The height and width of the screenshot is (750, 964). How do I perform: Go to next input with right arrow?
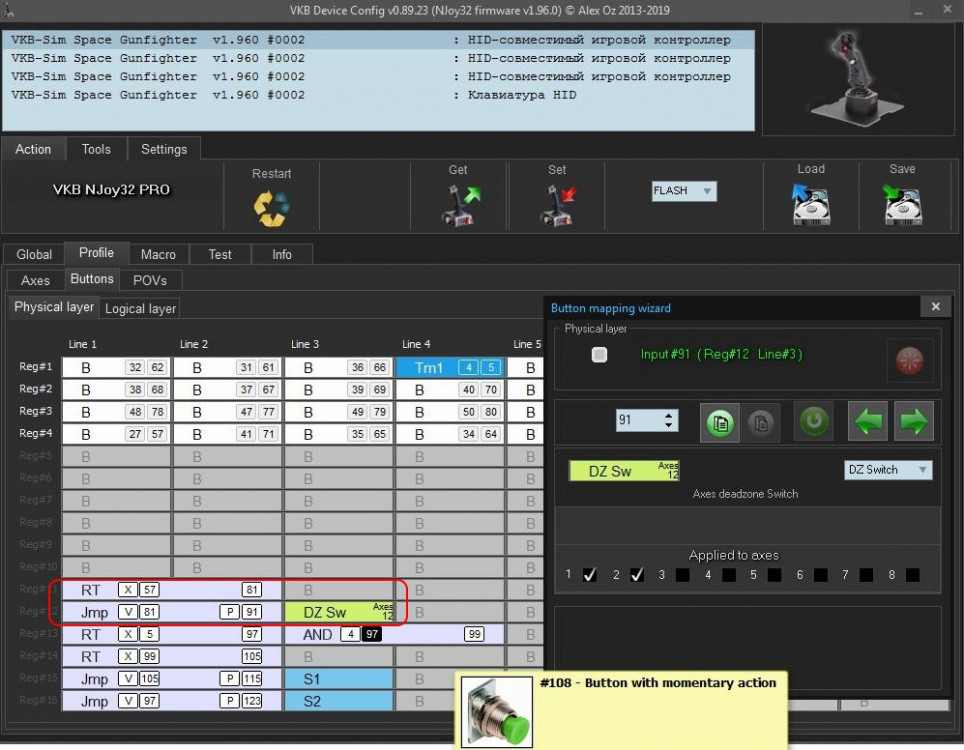914,421
